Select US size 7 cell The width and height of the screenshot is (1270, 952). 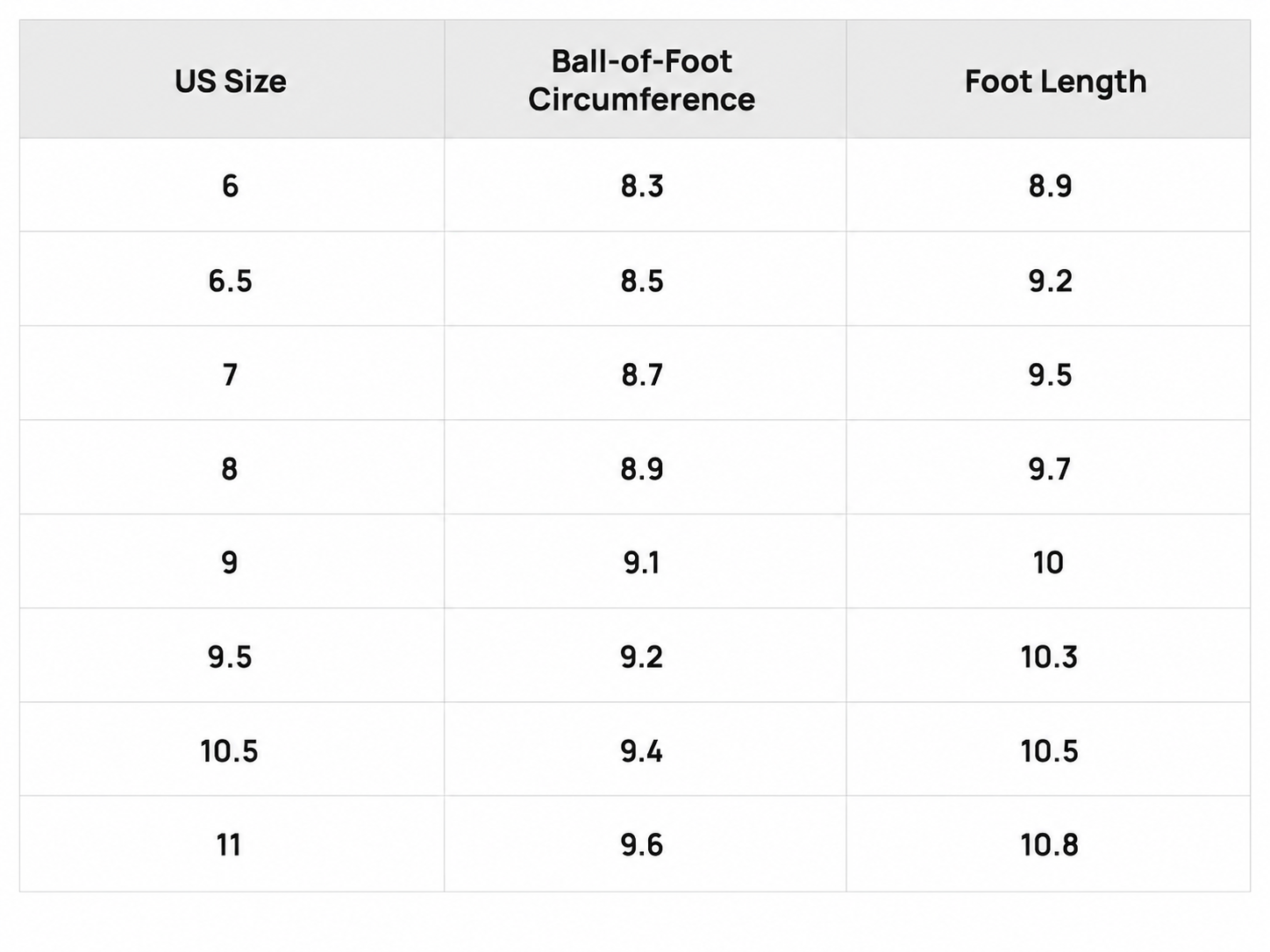click(x=230, y=374)
